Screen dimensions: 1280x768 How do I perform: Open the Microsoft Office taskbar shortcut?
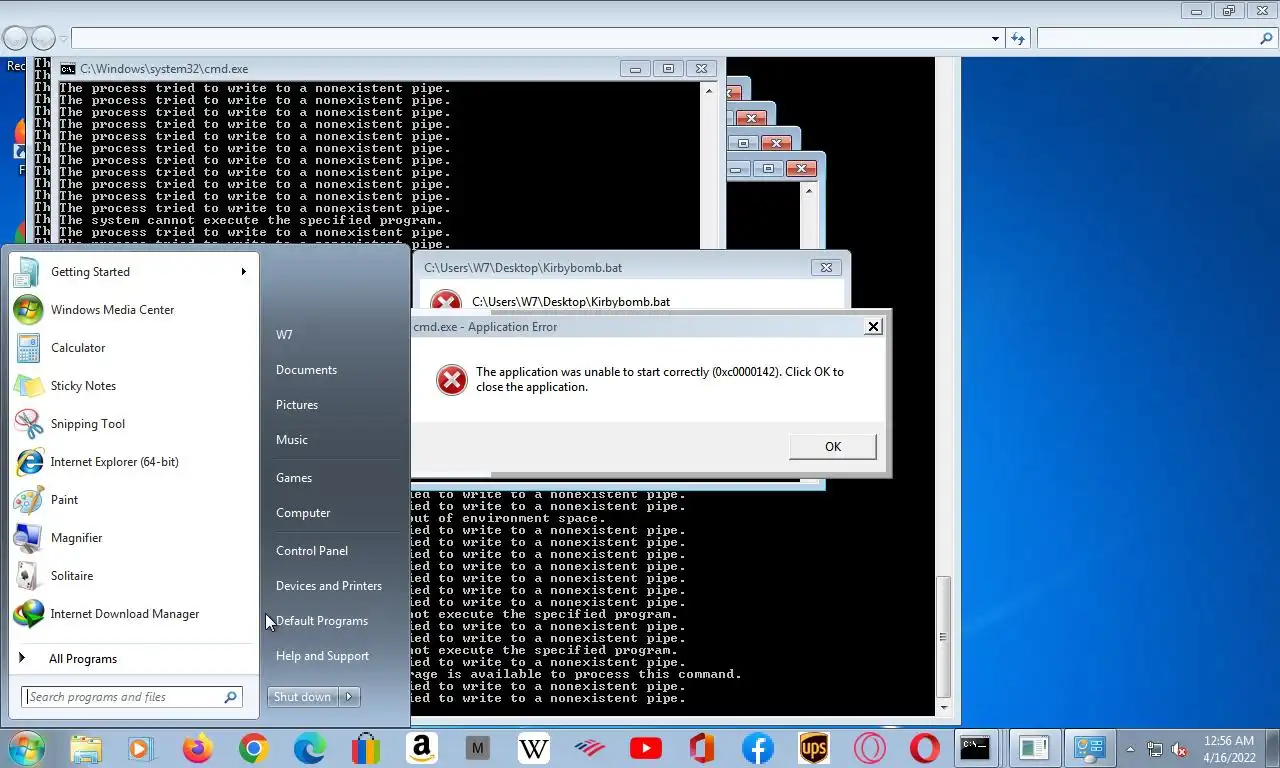[x=702, y=748]
